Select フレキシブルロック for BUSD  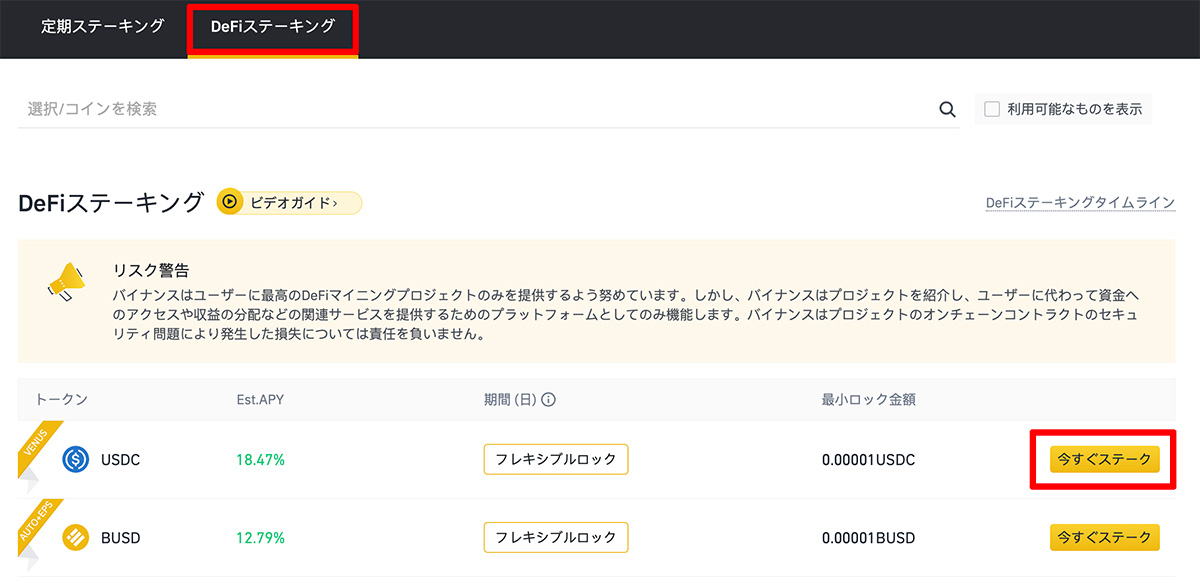pyautogui.click(x=556, y=537)
